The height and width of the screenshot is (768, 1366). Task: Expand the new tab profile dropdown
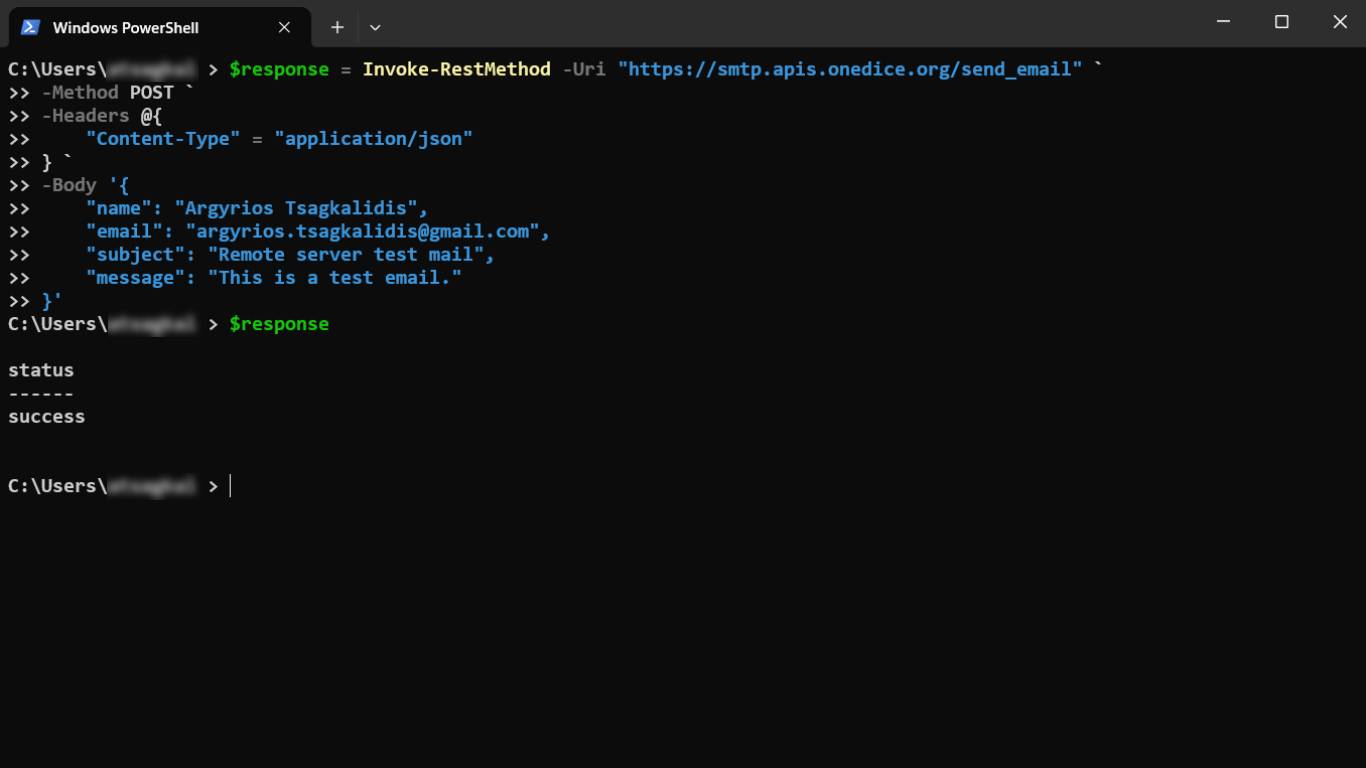375,27
